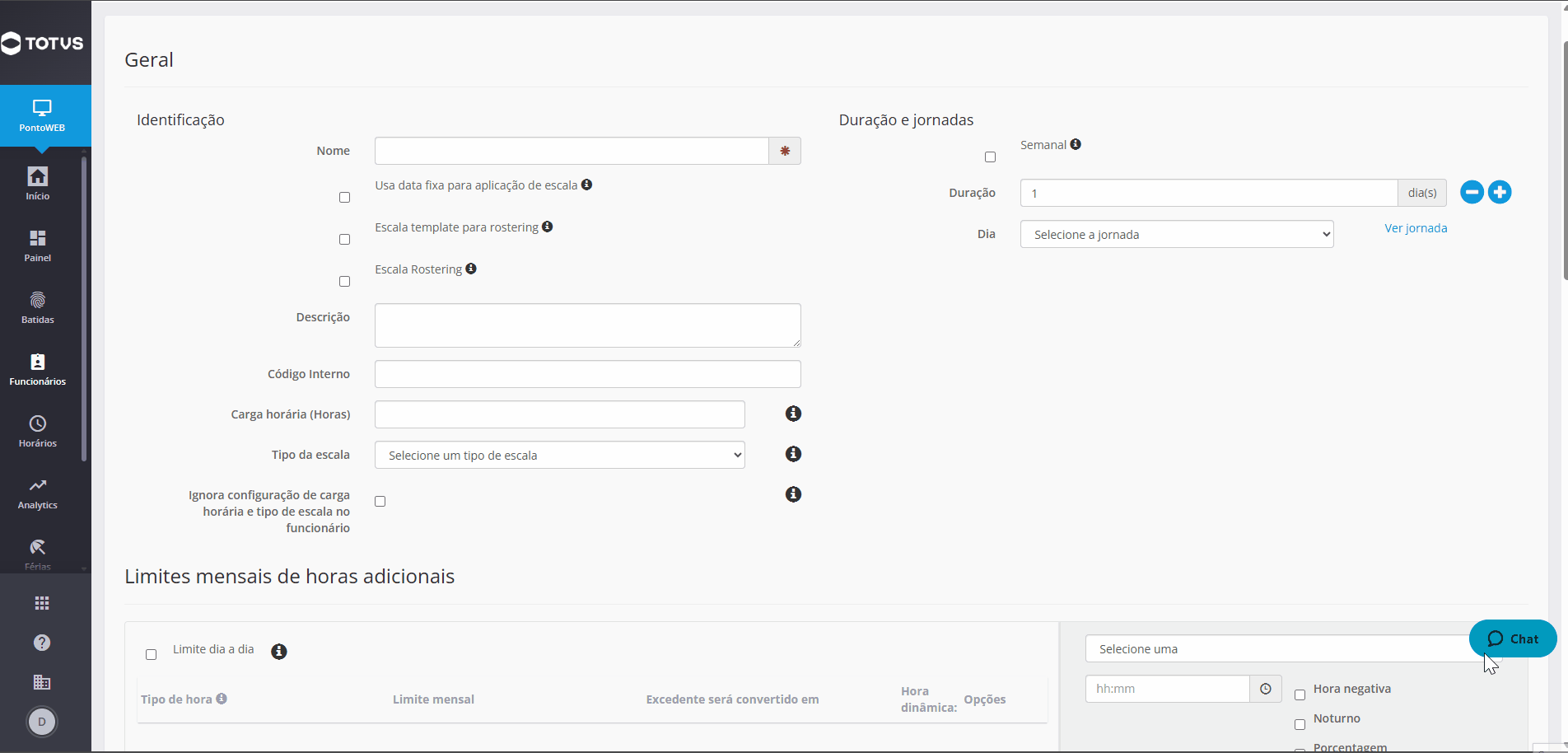Show info for Tipo da escala
Image resolution: width=1568 pixels, height=753 pixels.
(793, 454)
